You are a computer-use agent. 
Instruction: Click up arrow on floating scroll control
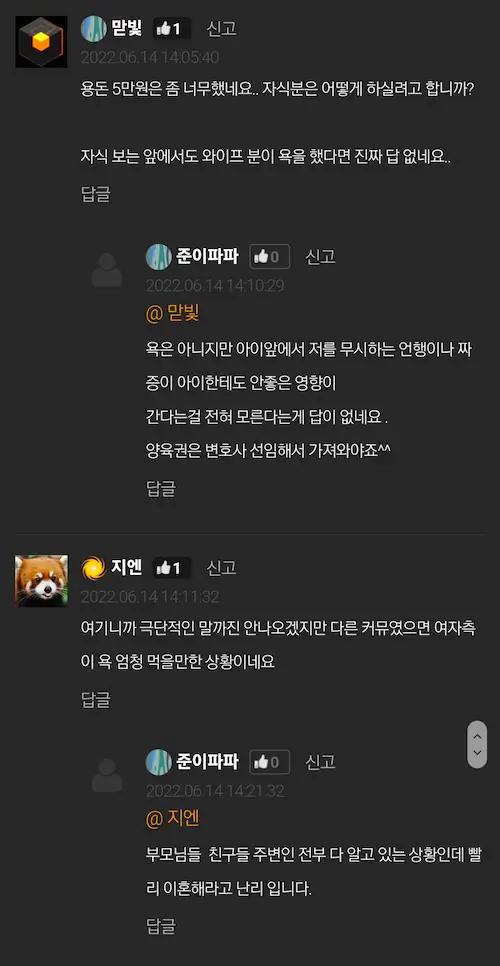(x=477, y=734)
